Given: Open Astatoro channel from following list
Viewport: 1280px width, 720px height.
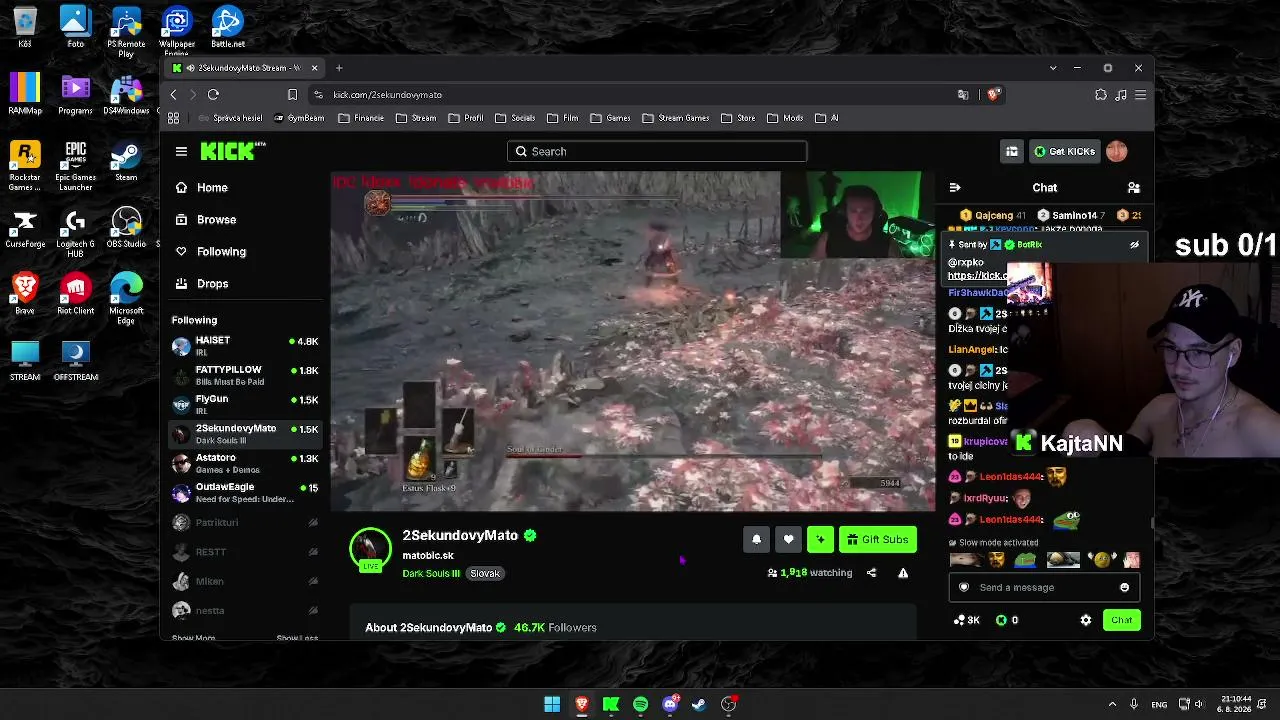Looking at the screenshot, I should coord(245,463).
